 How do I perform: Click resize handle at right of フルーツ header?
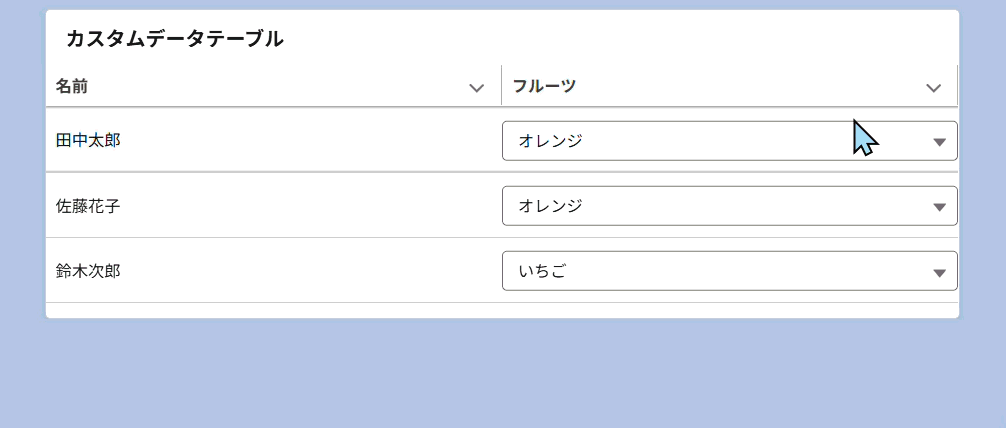coord(957,86)
